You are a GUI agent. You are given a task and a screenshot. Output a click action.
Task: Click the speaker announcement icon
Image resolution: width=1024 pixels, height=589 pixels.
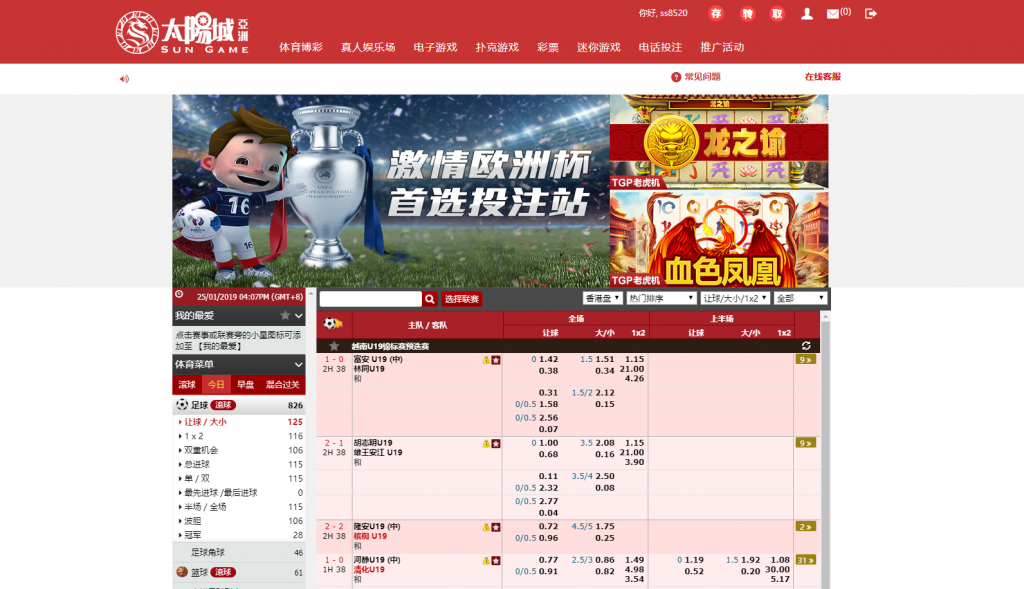coord(125,78)
